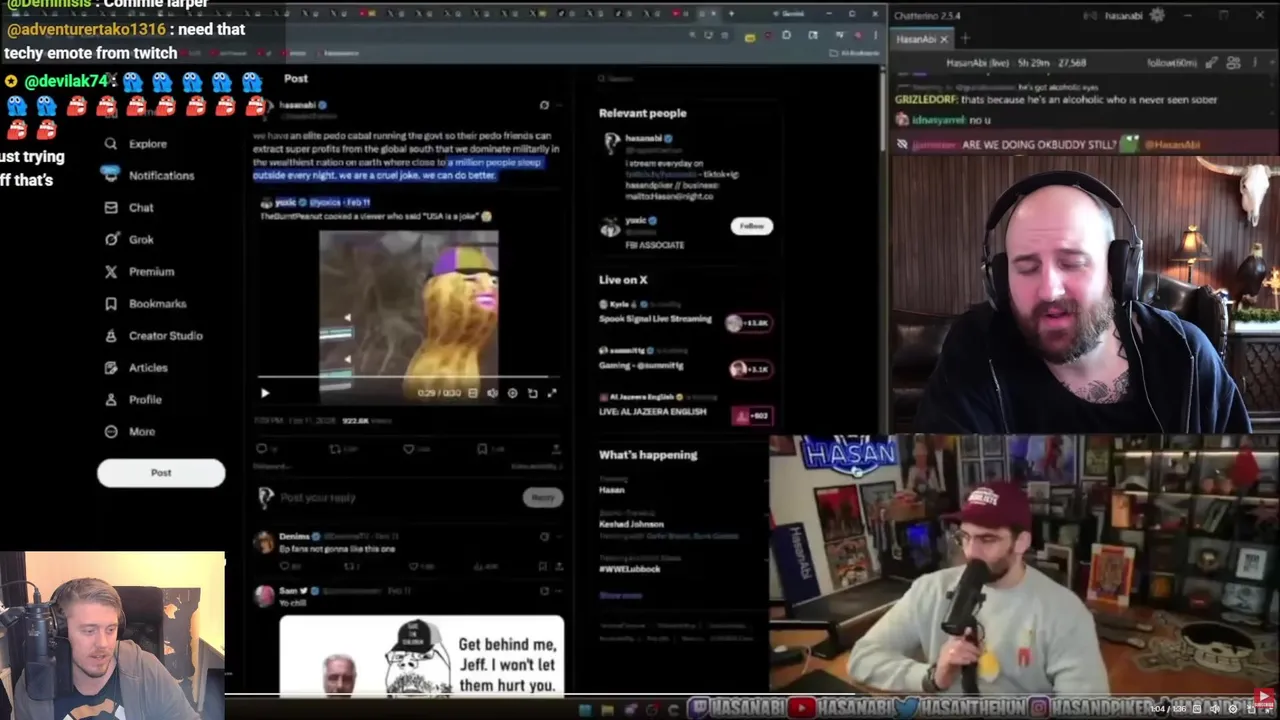Screen dimensions: 1280x720
Task: Follow yoxic in Relevant people
Action: pos(751,226)
